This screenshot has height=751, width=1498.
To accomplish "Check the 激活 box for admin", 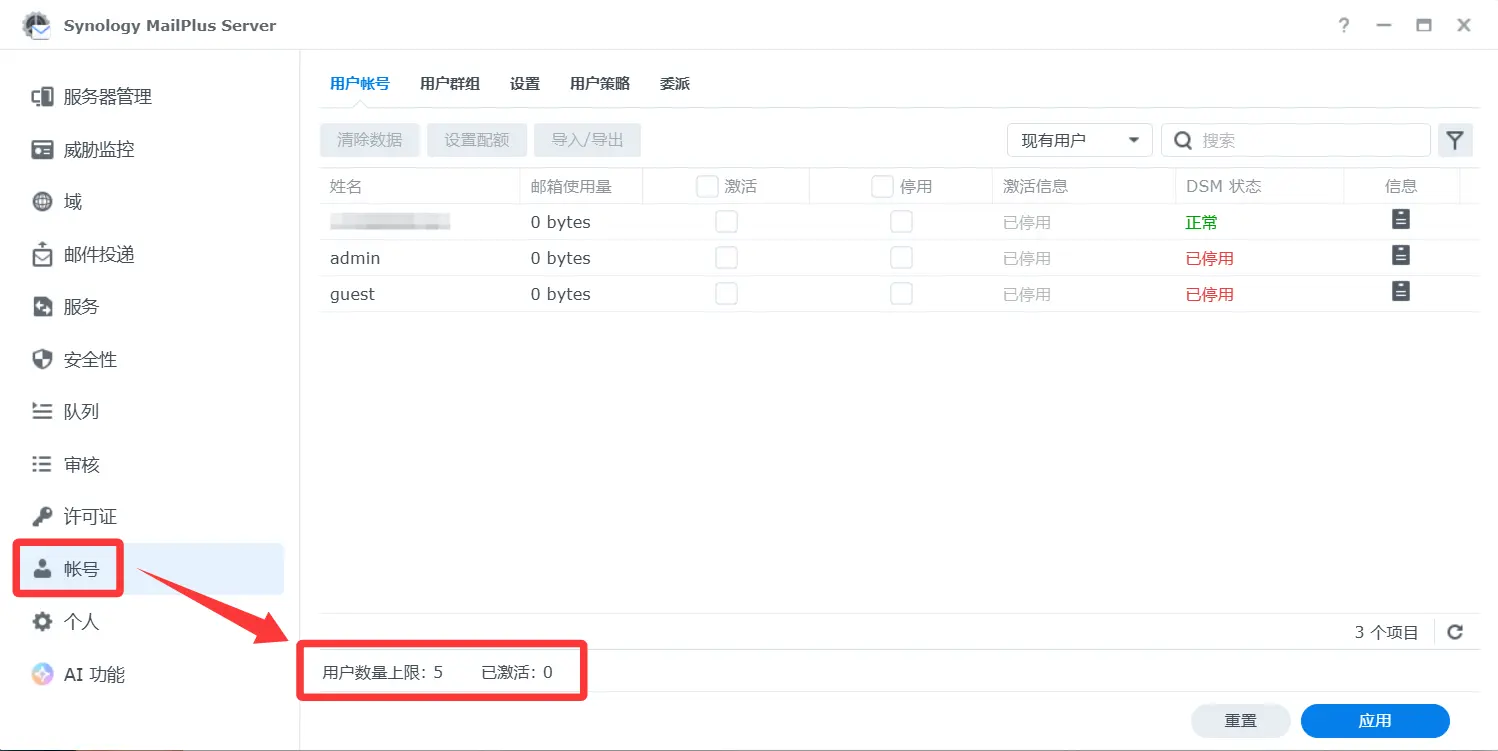I will [726, 258].
